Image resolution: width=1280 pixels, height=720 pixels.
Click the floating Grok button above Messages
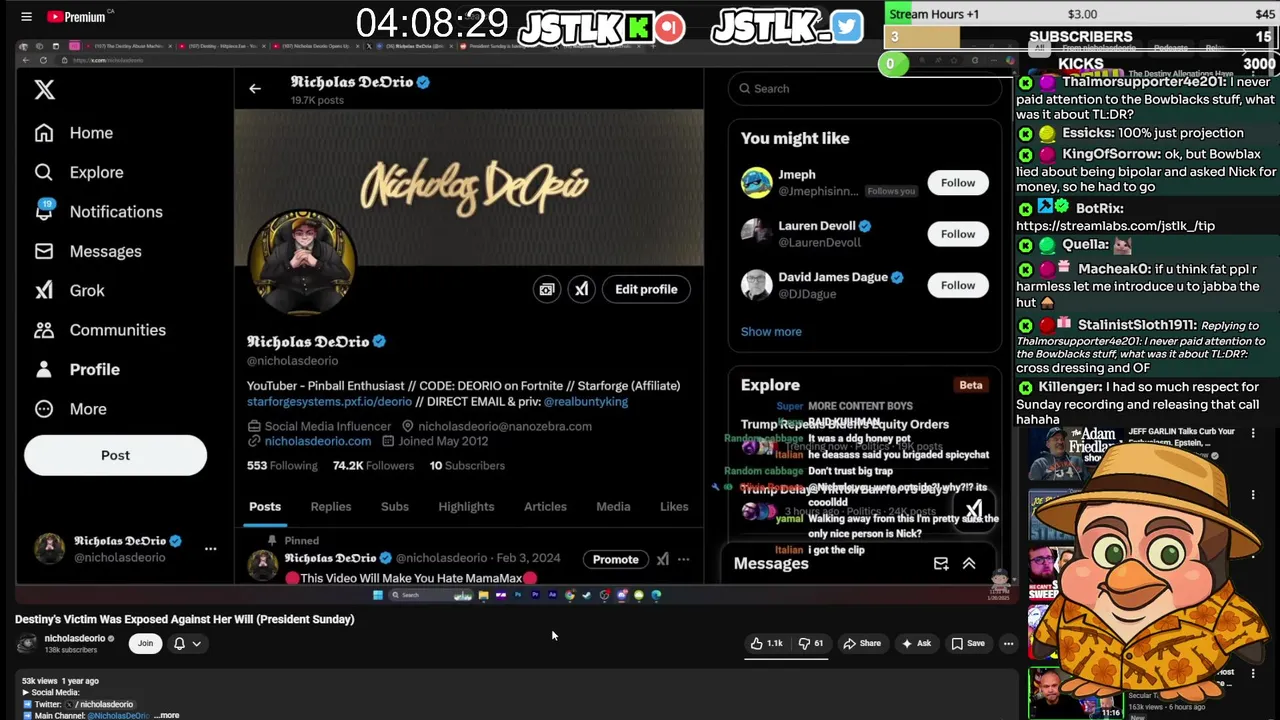click(974, 512)
